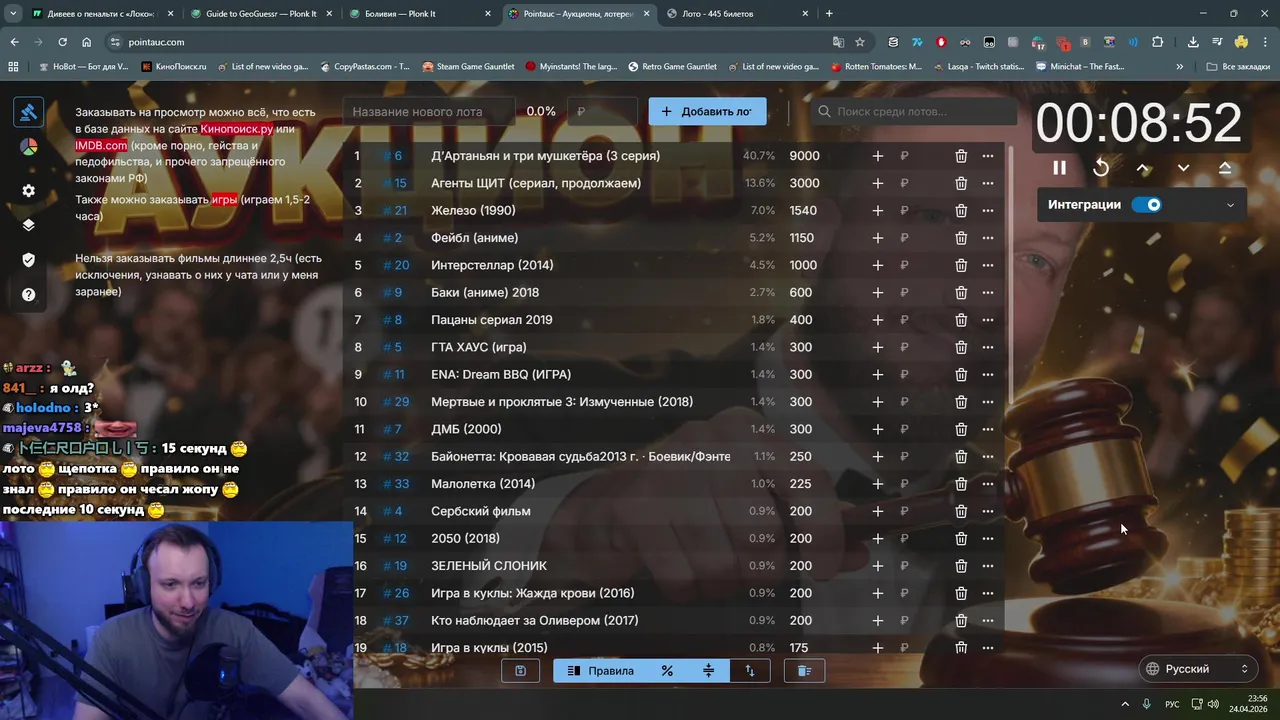Reload the page

[62, 42]
